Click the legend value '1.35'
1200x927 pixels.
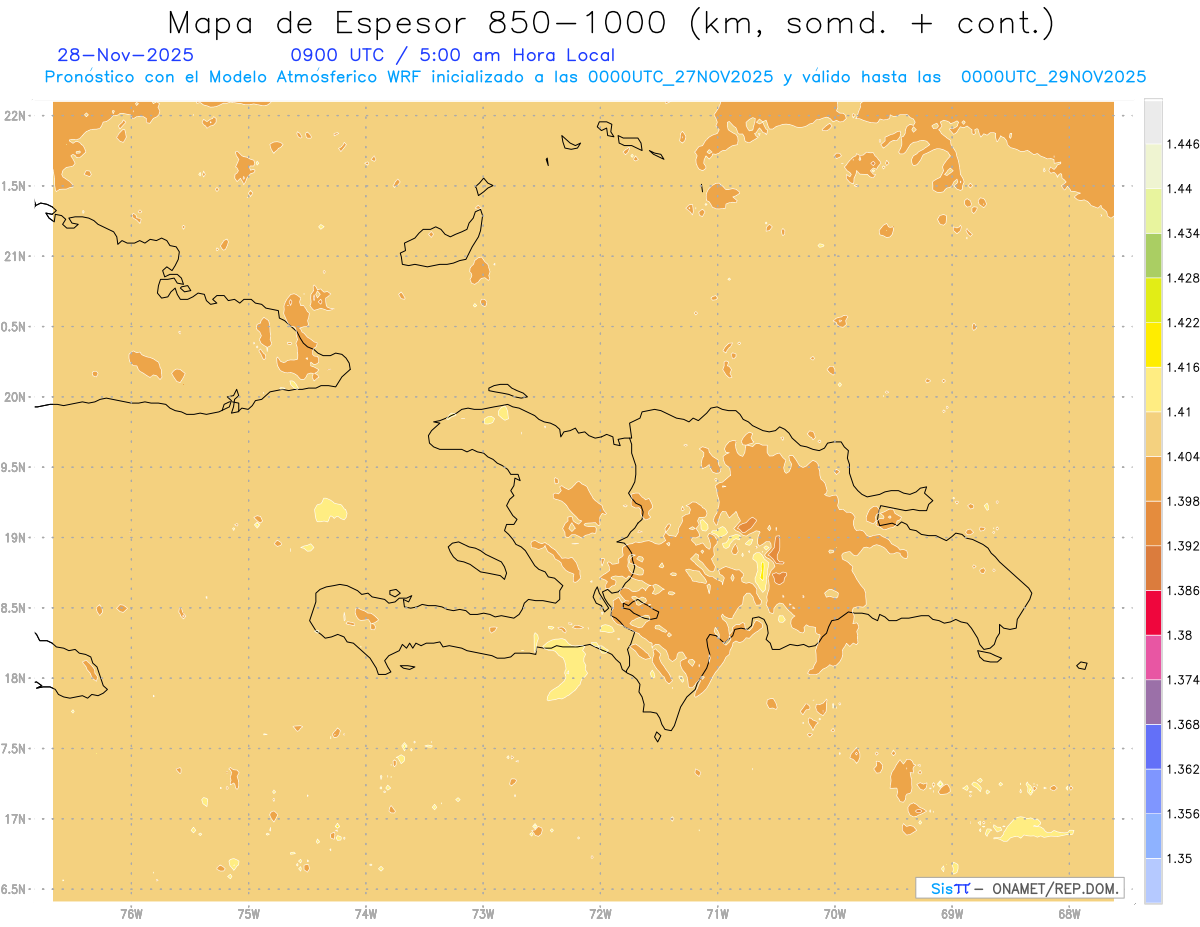(1180, 859)
